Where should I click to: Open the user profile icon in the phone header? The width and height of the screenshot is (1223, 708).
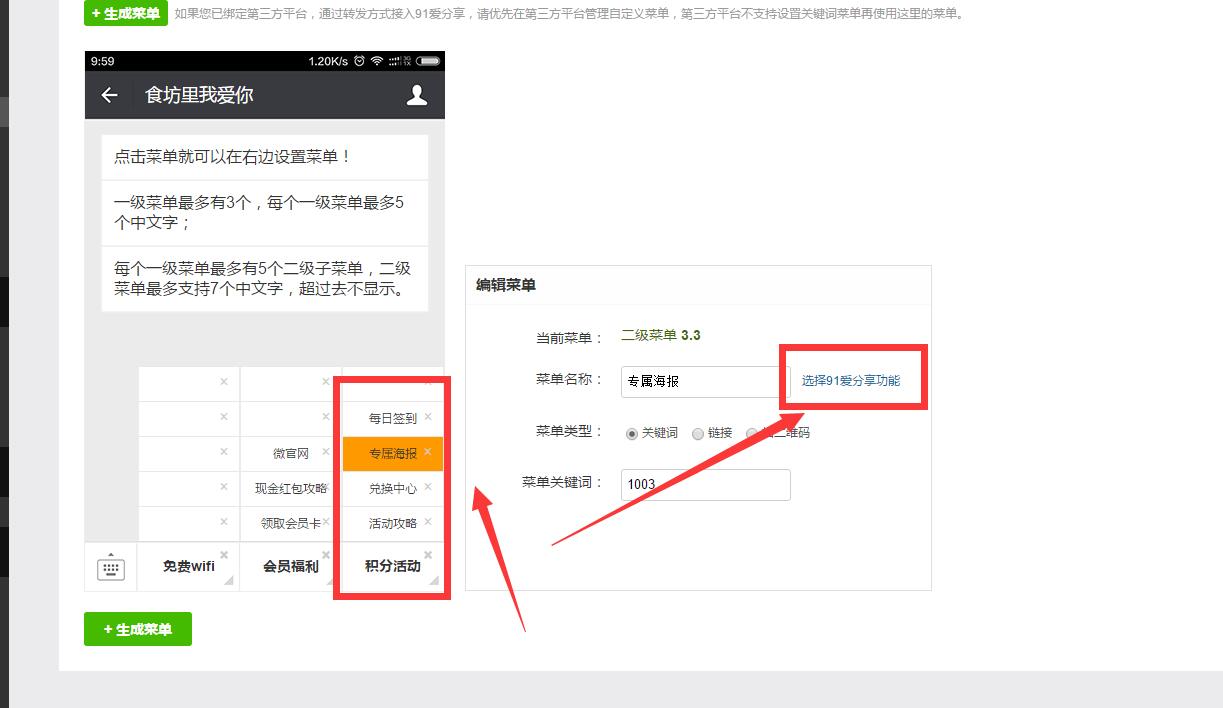(x=417, y=95)
